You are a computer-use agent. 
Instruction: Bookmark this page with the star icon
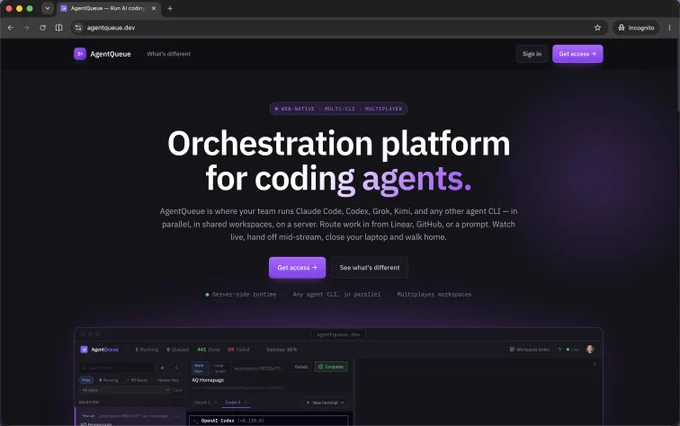click(x=598, y=28)
